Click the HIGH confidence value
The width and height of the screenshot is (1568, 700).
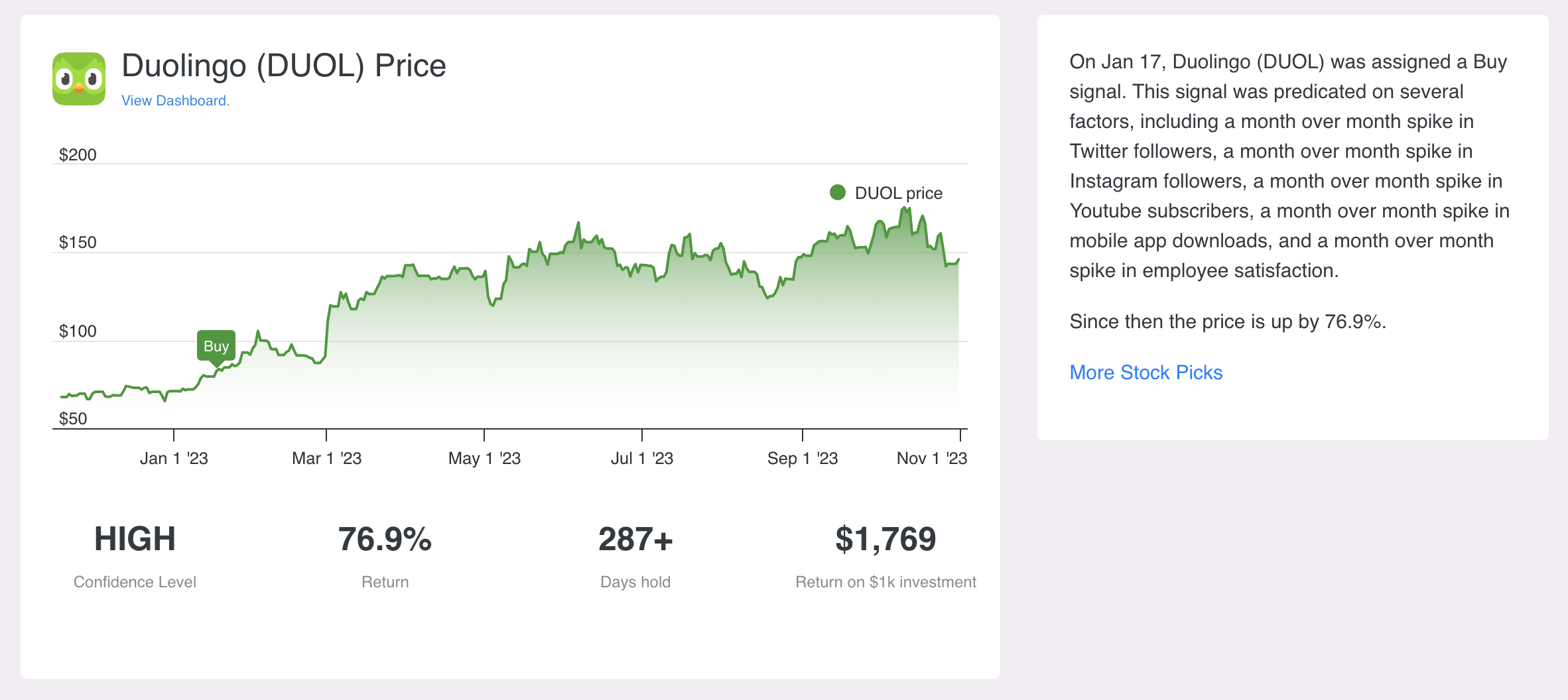(135, 539)
